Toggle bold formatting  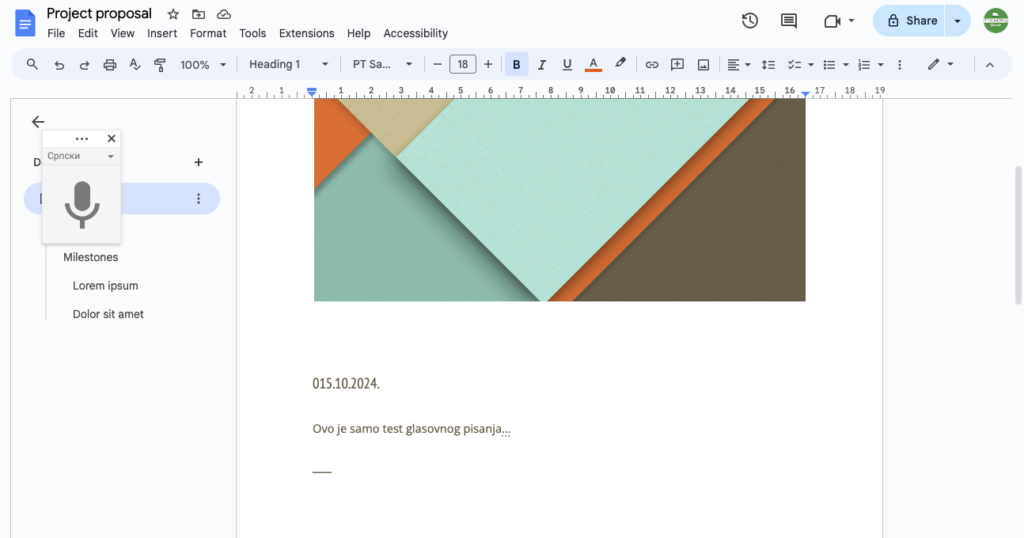click(516, 65)
